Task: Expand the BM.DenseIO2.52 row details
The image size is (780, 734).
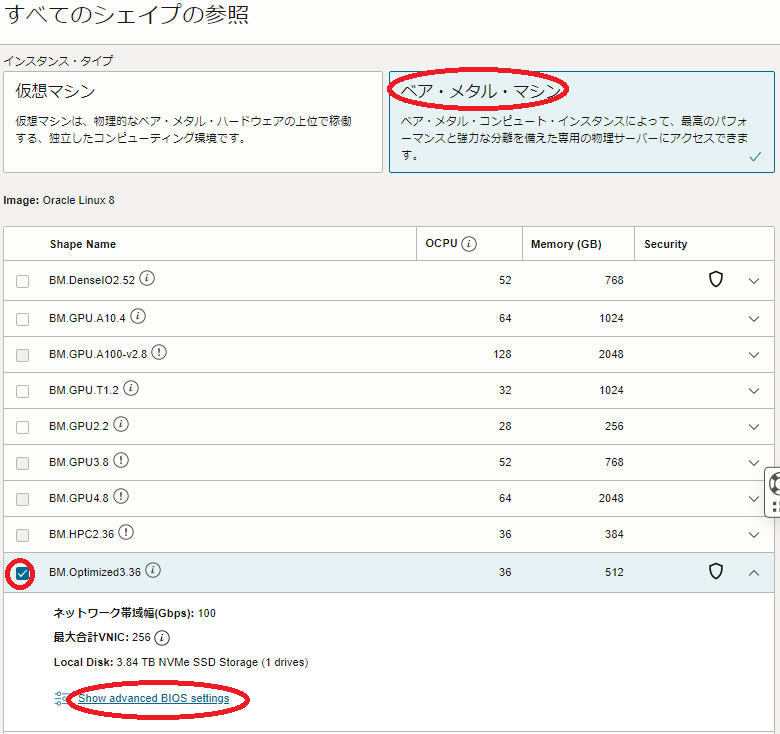Action: [754, 281]
